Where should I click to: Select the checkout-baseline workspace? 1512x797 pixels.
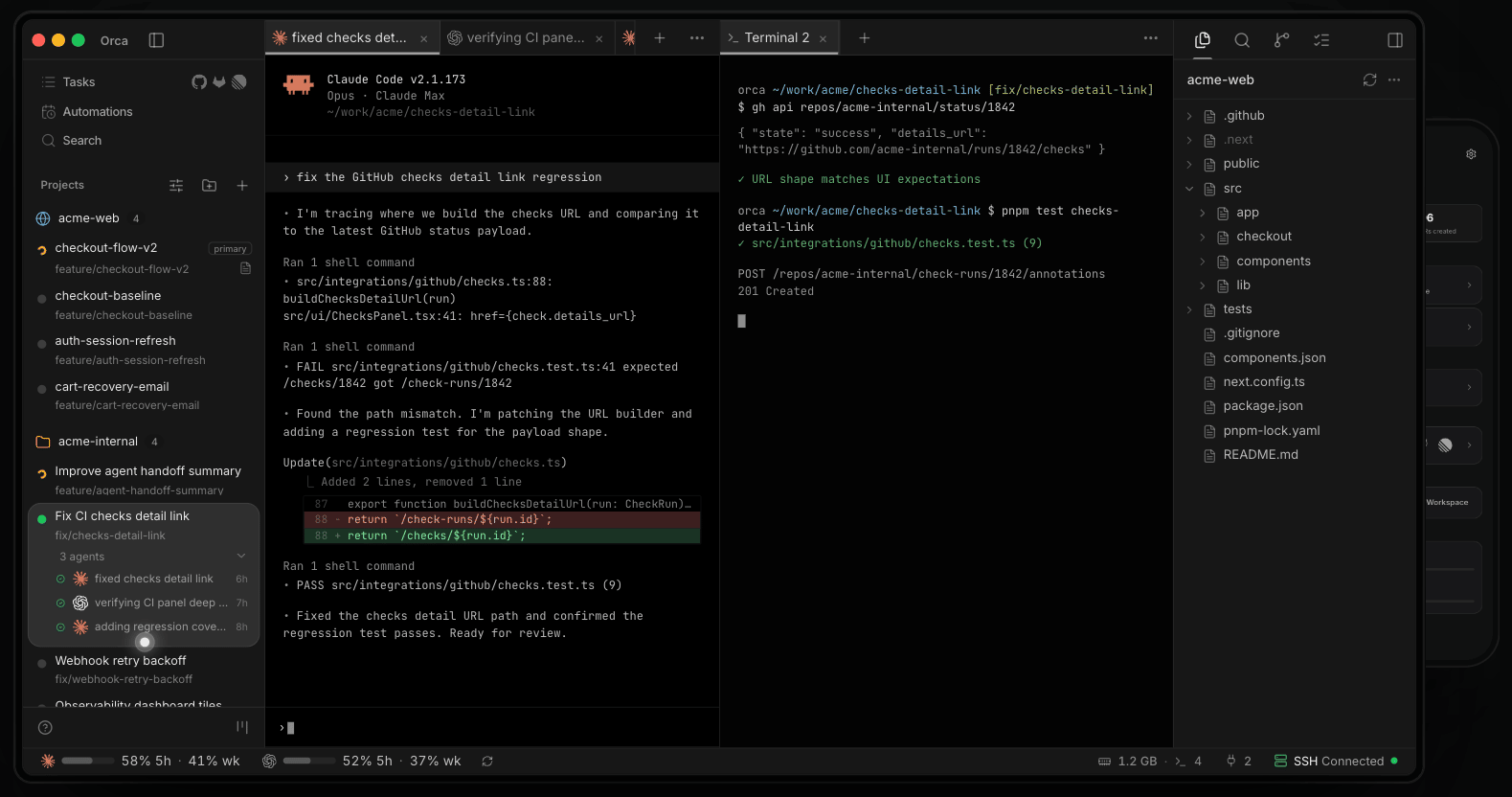tap(144, 305)
